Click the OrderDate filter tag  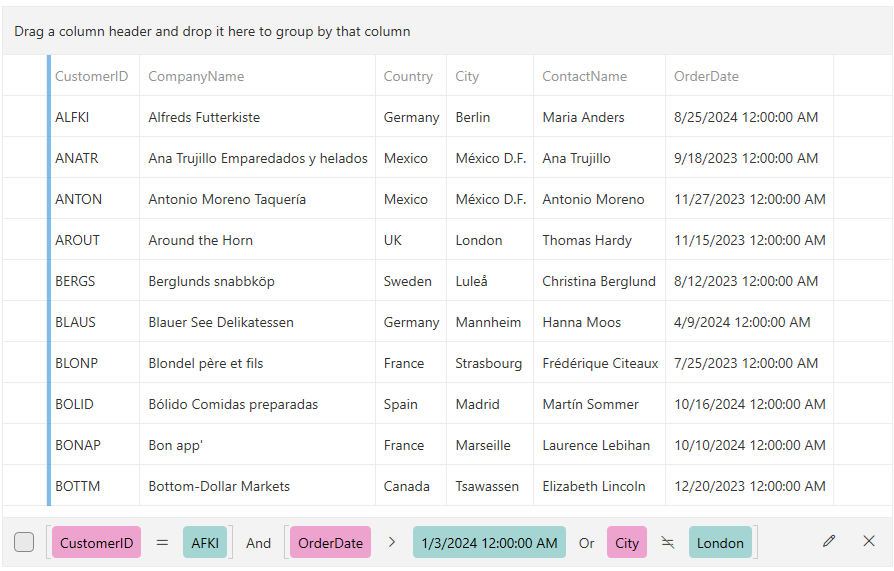click(330, 543)
